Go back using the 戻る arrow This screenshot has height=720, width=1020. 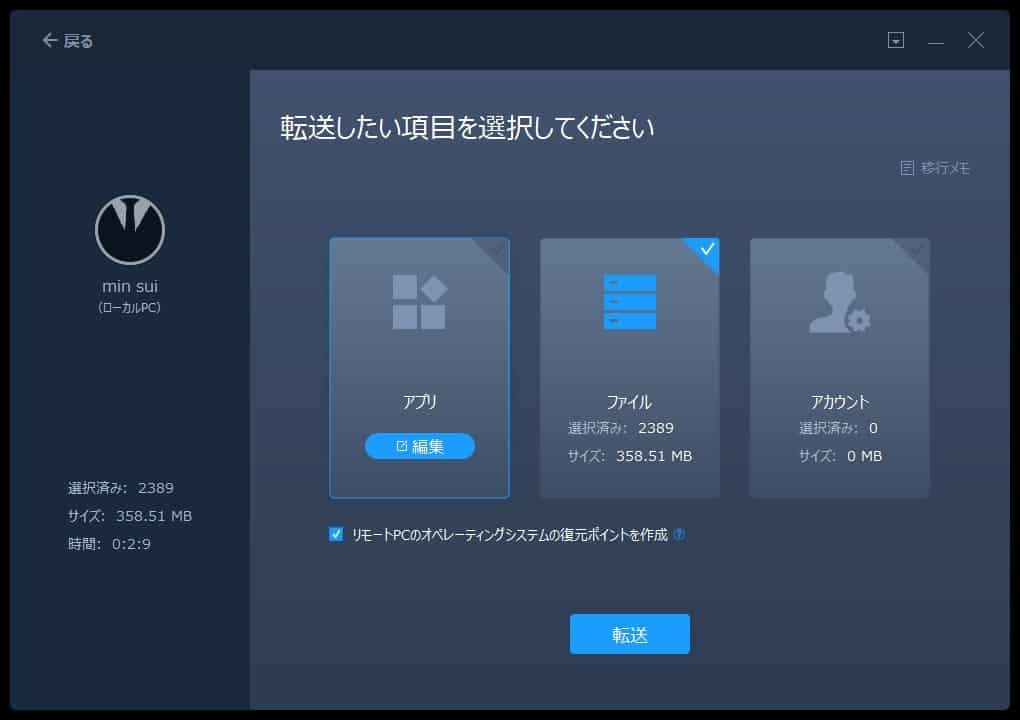point(67,41)
